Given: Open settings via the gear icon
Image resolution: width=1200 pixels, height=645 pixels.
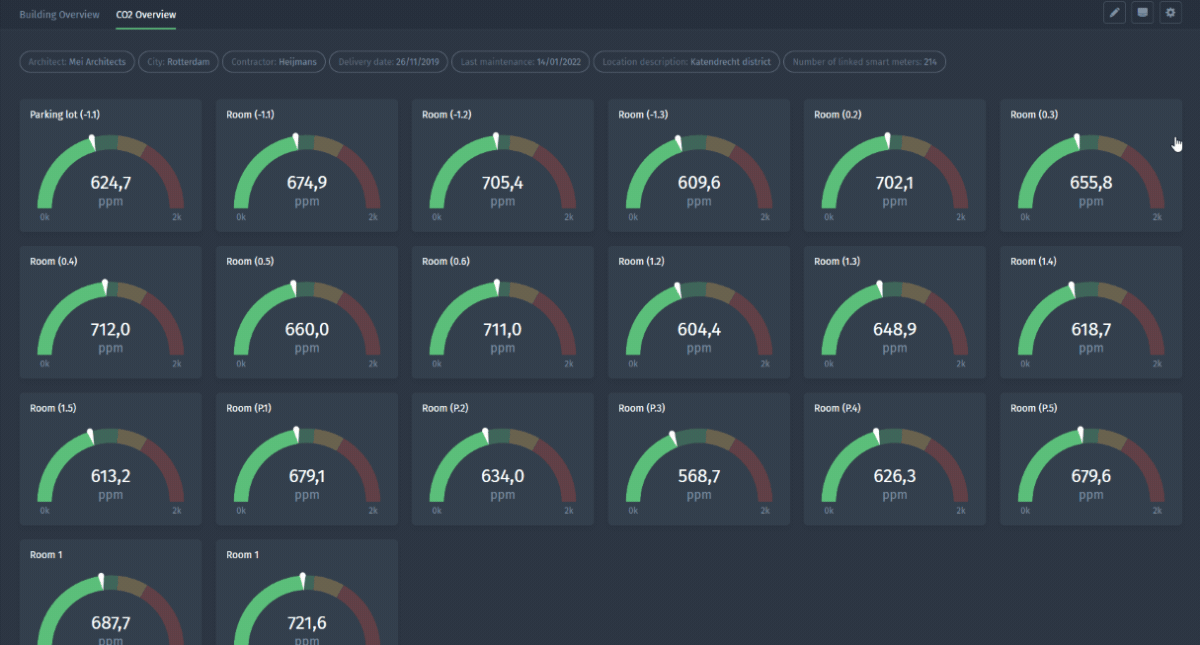Looking at the screenshot, I should tap(1170, 13).
